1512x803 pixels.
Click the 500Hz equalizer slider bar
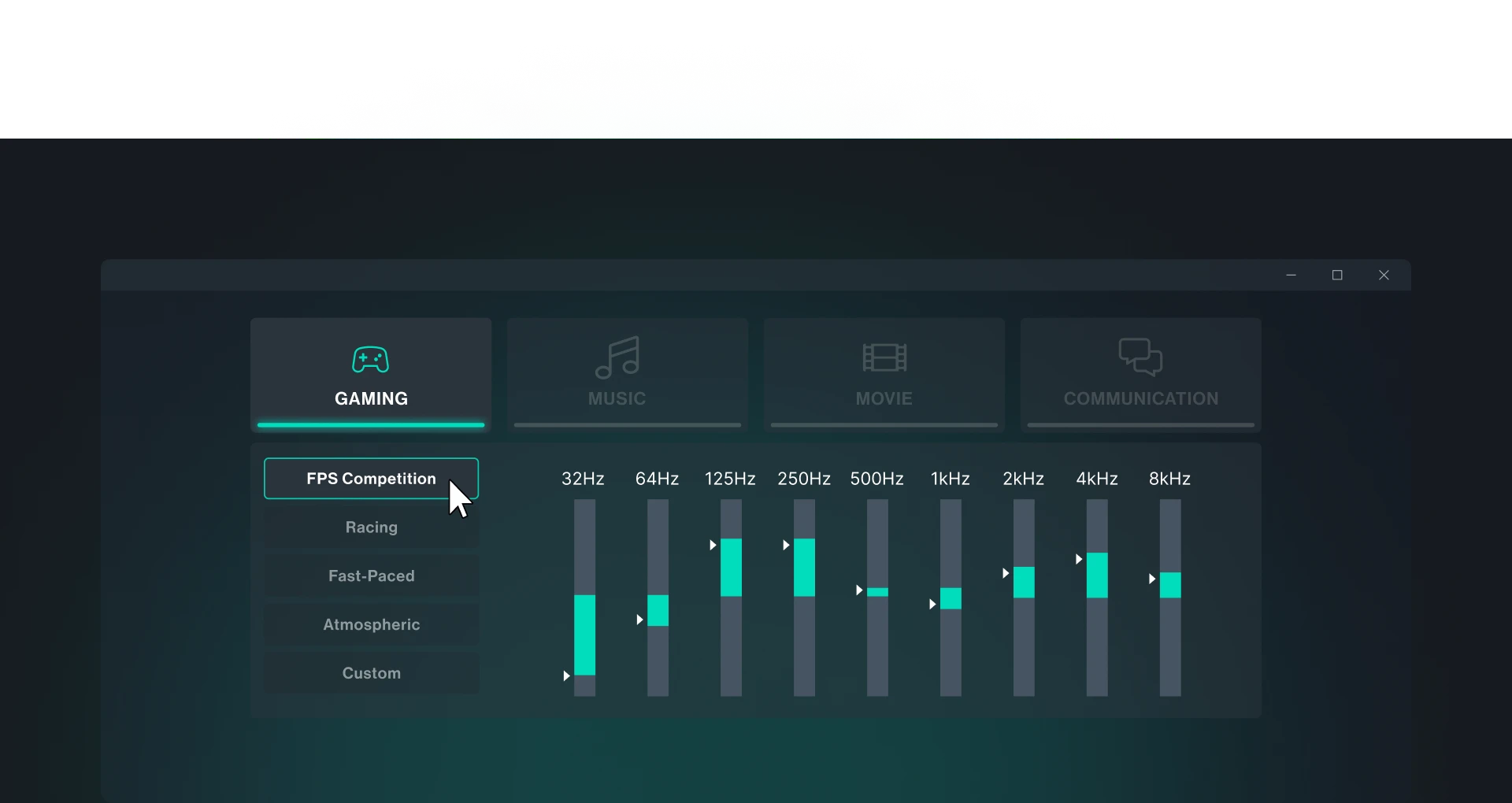click(877, 598)
